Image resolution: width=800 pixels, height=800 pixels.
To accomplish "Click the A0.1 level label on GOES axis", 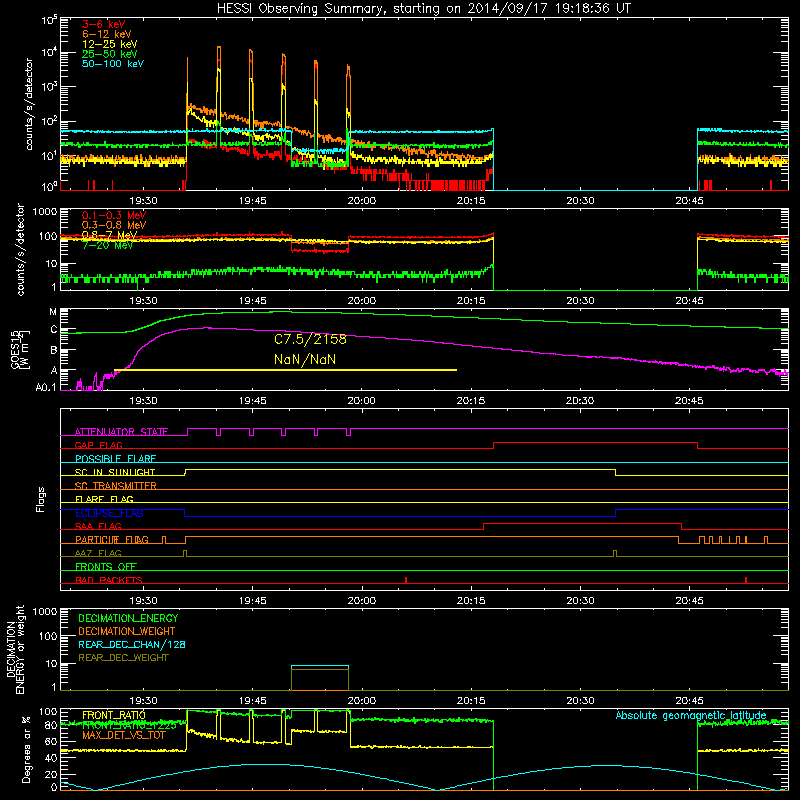I will pos(45,387).
